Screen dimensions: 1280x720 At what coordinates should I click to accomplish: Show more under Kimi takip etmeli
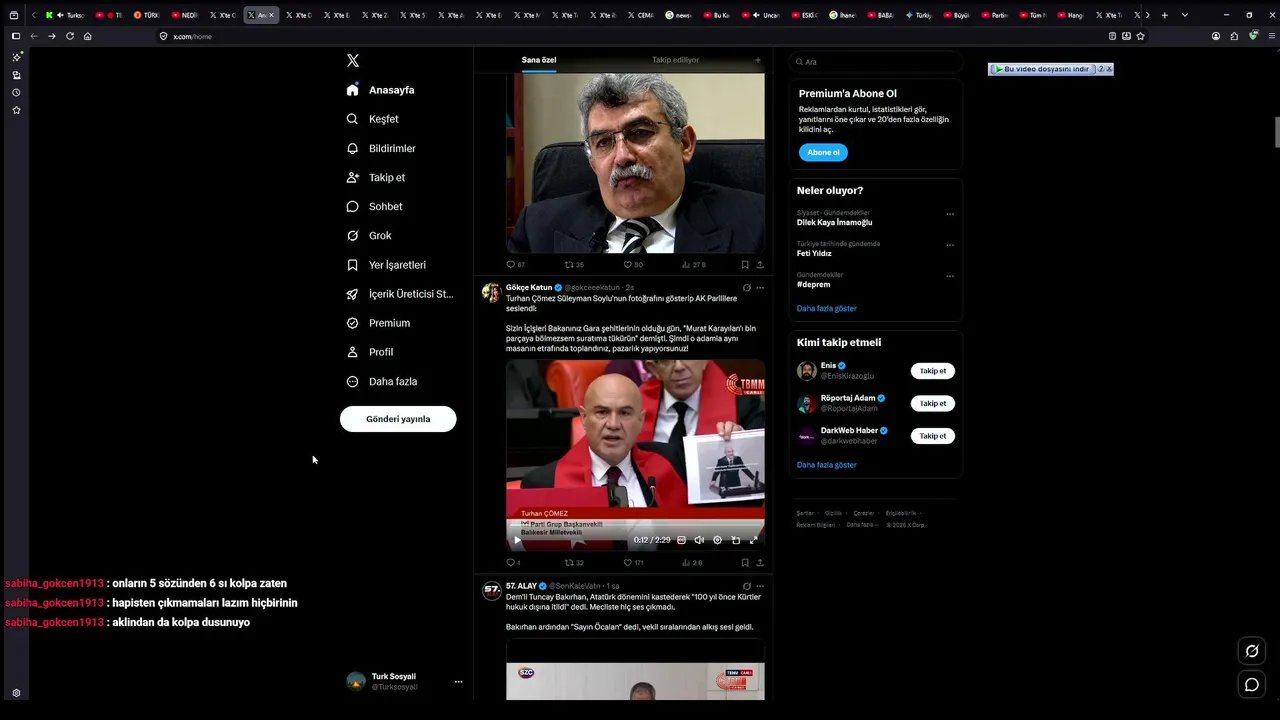827,465
